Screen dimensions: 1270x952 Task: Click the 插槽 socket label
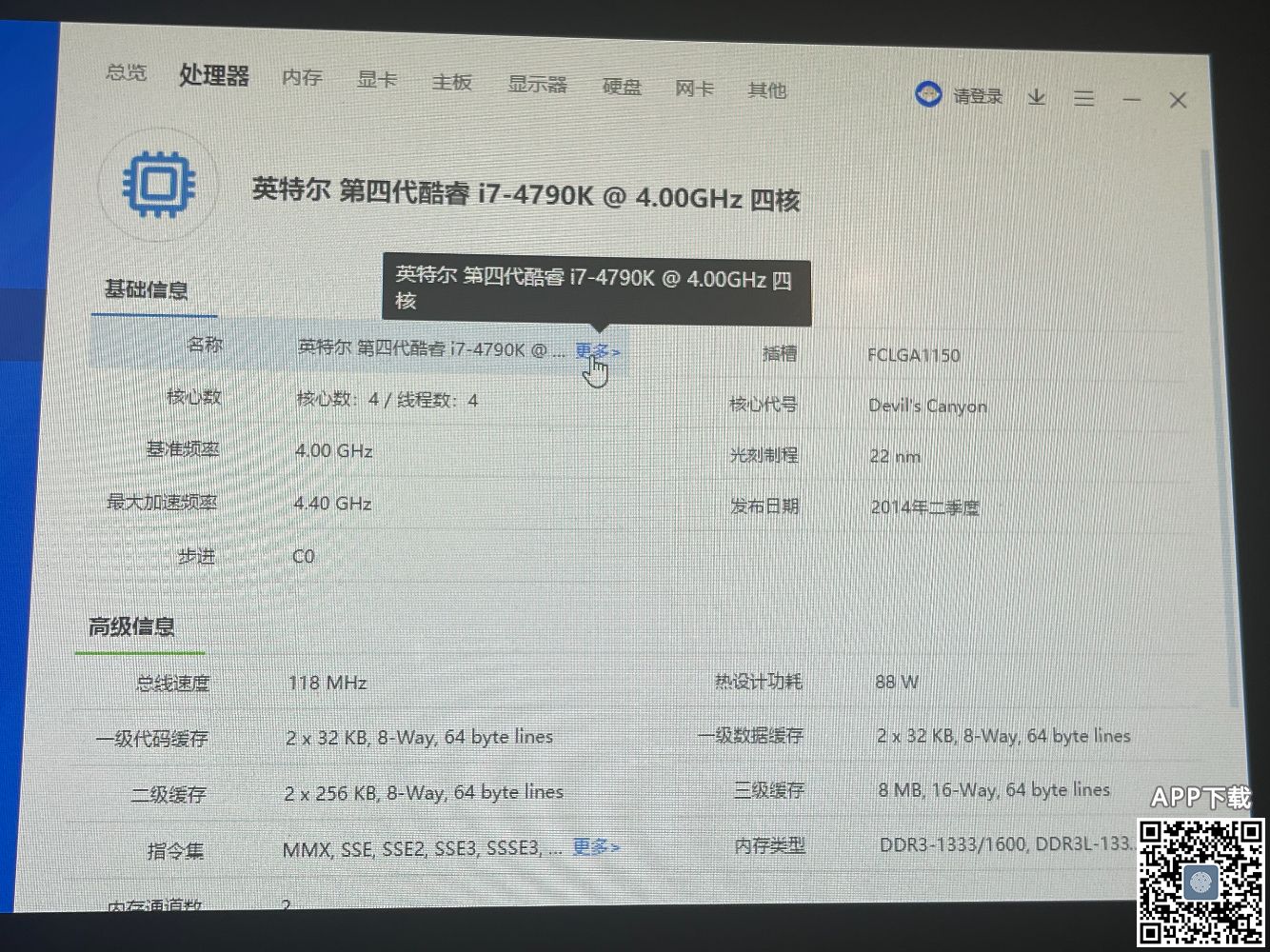point(780,353)
